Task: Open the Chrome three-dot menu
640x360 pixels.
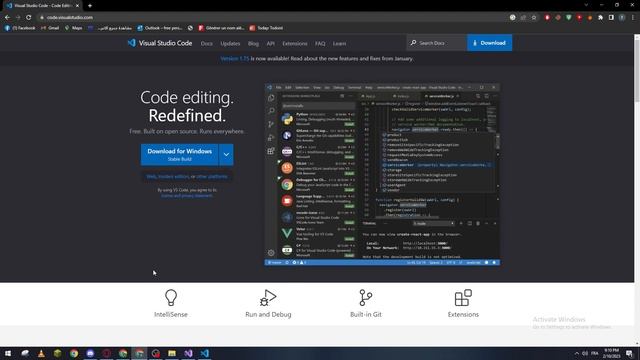Action: tap(633, 18)
